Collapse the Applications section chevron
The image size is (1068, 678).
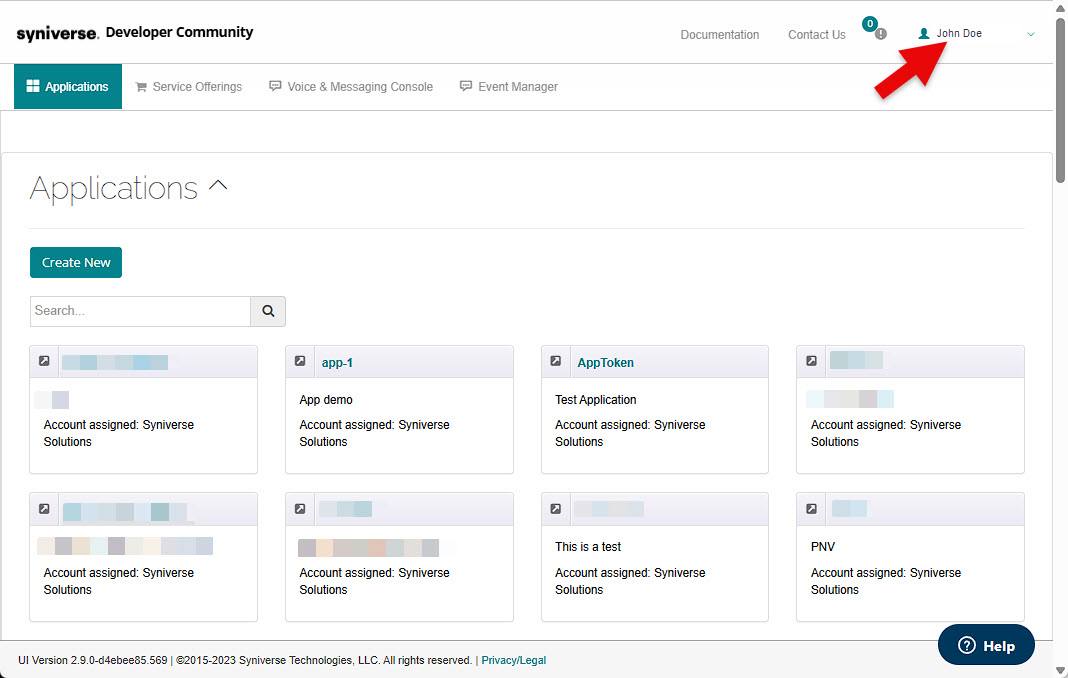[x=218, y=186]
